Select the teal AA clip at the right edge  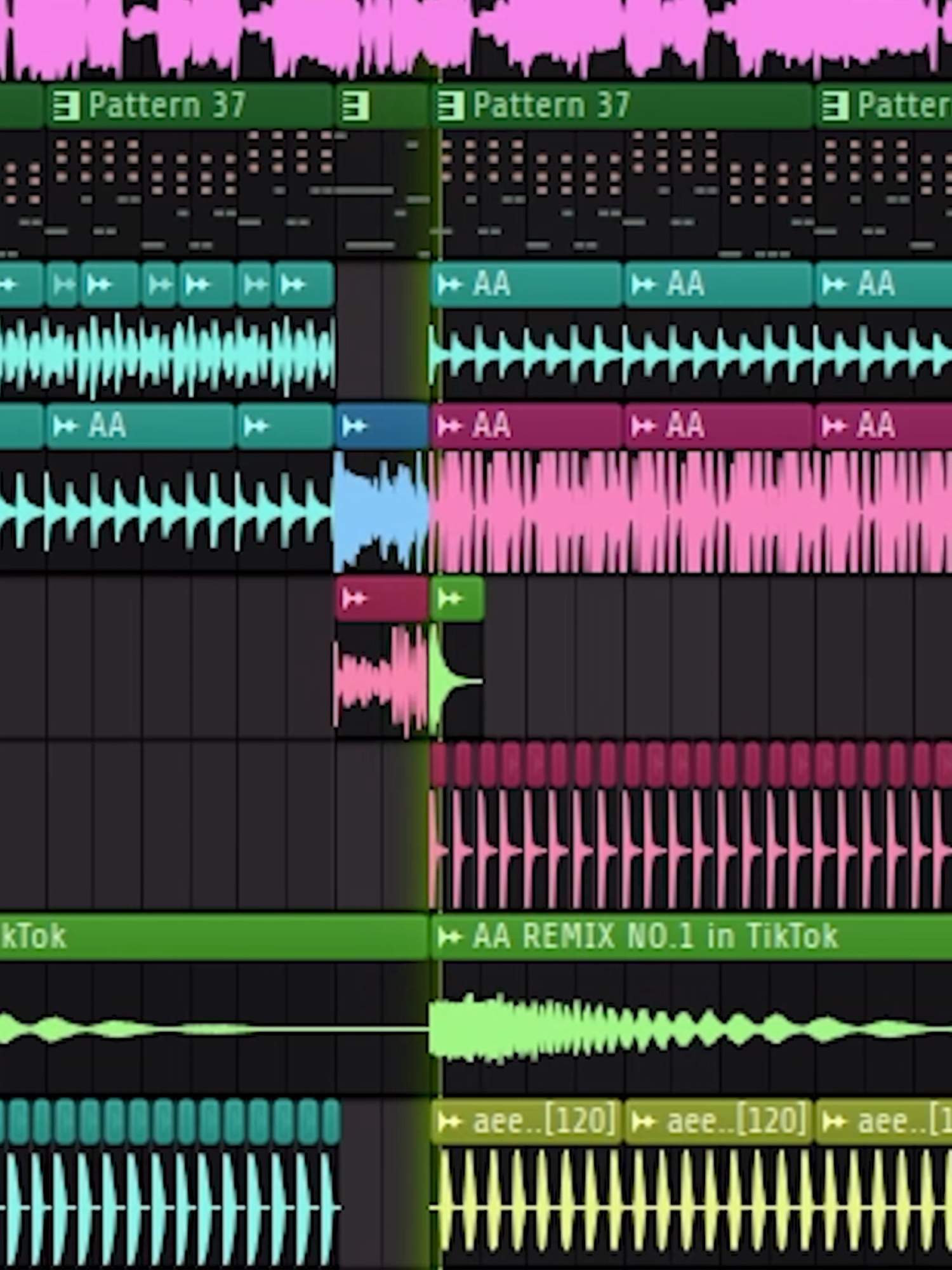884,284
